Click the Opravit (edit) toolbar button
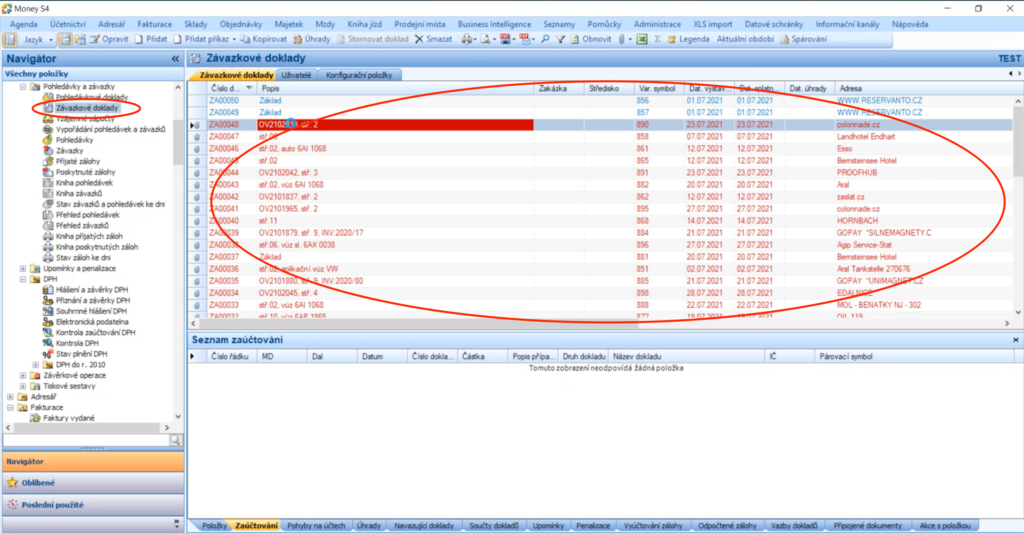This screenshot has height=533, width=1024. [x=108, y=39]
